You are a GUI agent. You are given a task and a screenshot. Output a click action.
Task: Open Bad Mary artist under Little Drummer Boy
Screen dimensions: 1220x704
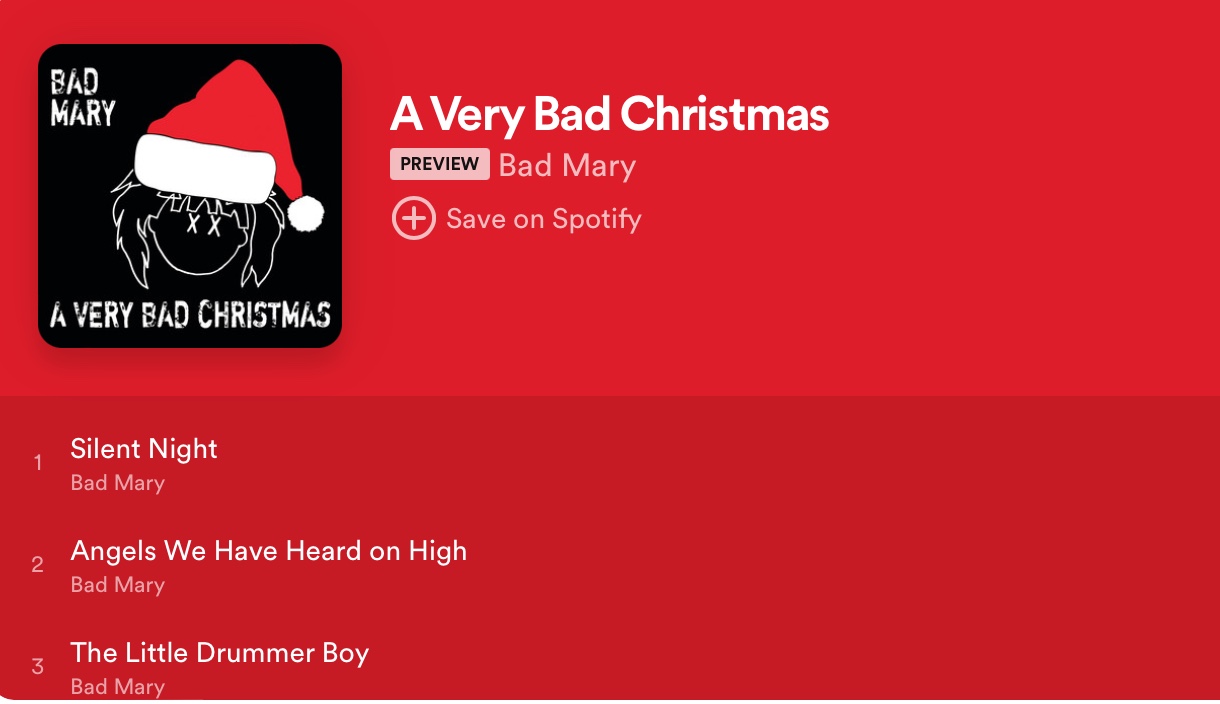point(117,687)
